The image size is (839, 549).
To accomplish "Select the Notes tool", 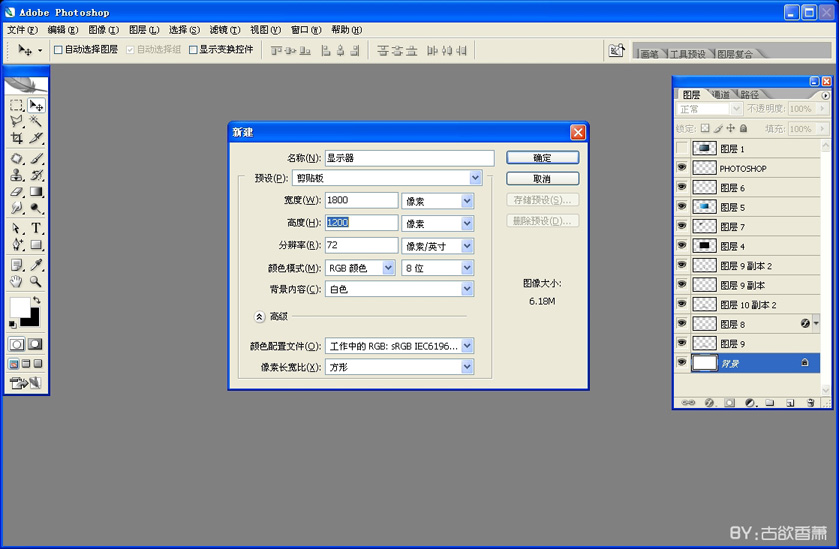I will 17,265.
